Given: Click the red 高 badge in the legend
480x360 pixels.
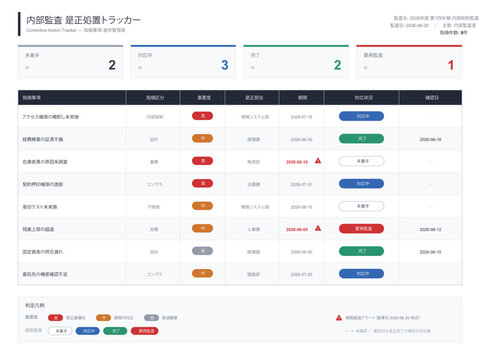Looking at the screenshot, I should point(55,318).
